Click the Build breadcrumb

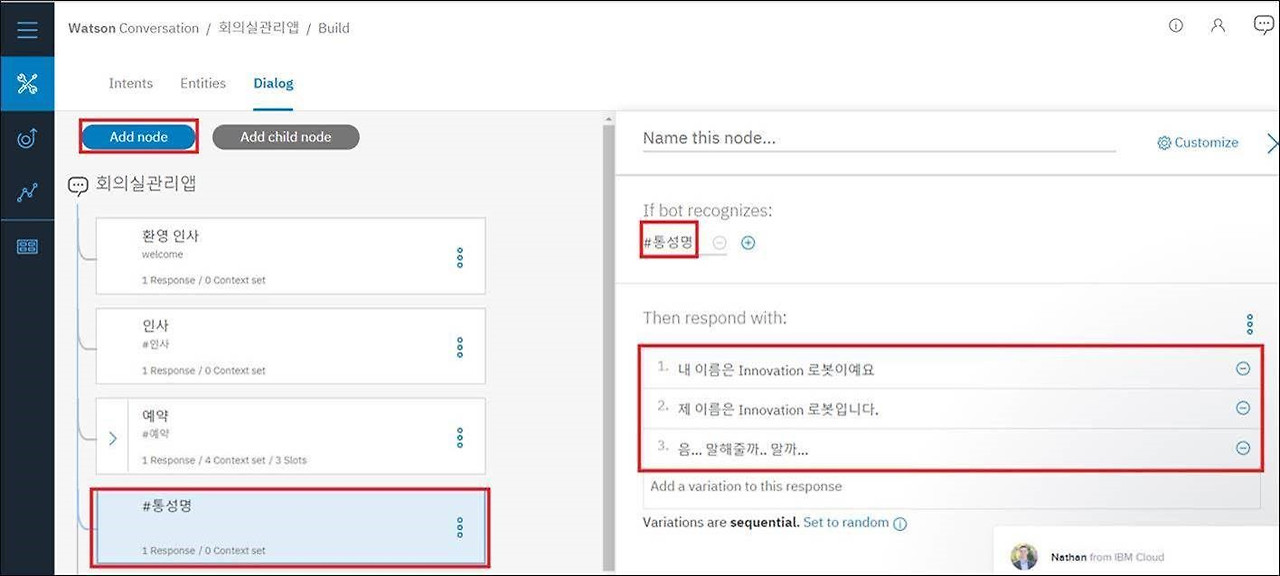[x=334, y=28]
